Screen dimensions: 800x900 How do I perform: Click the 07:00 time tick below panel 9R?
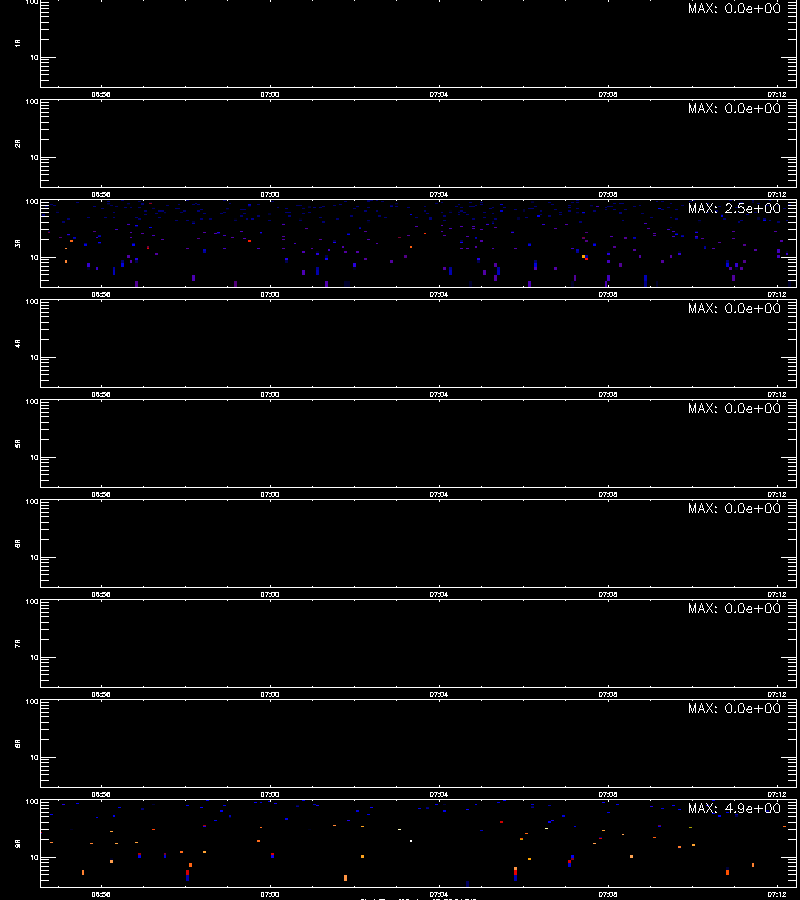point(270,894)
